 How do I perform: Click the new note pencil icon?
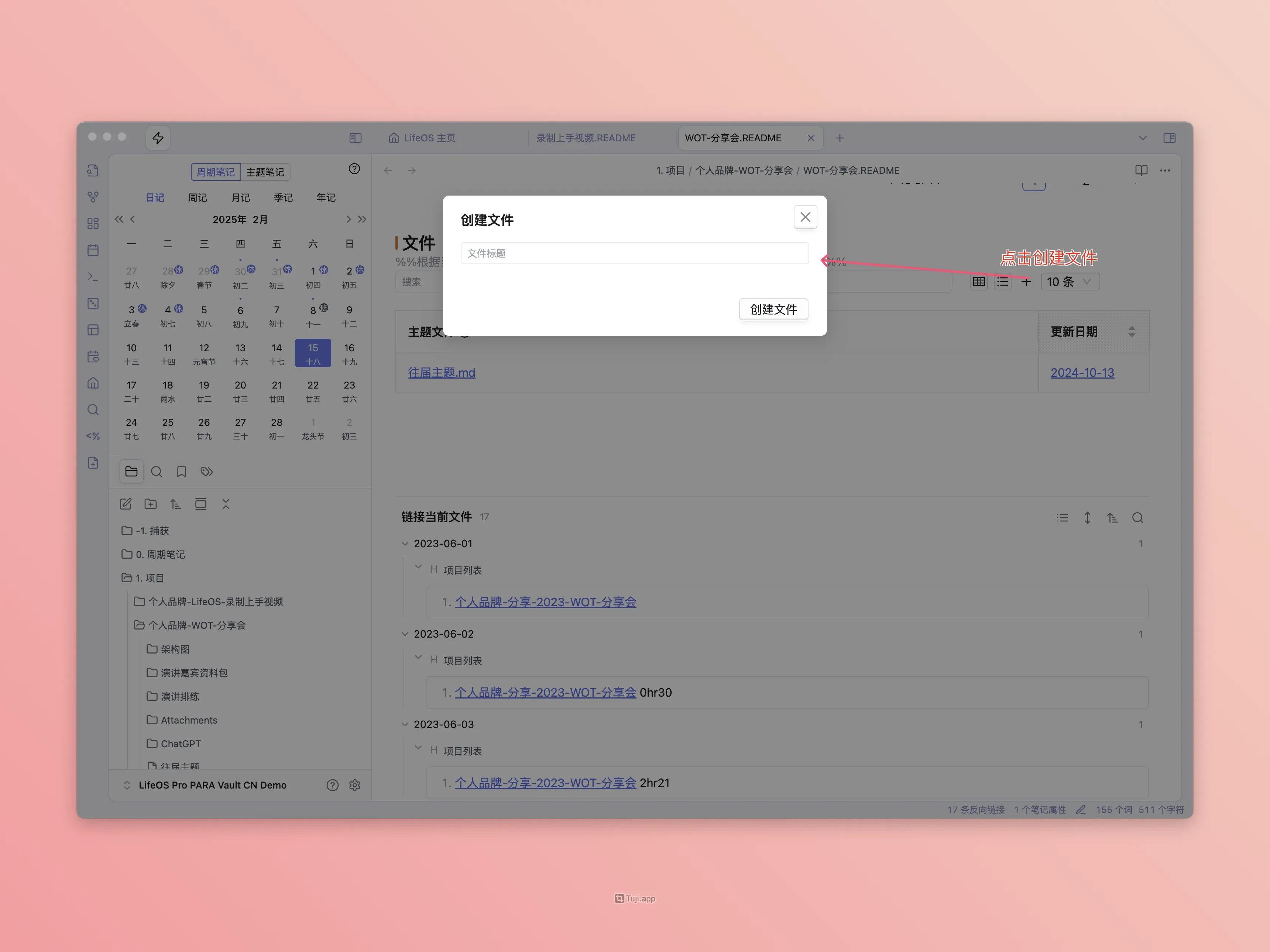[126, 504]
